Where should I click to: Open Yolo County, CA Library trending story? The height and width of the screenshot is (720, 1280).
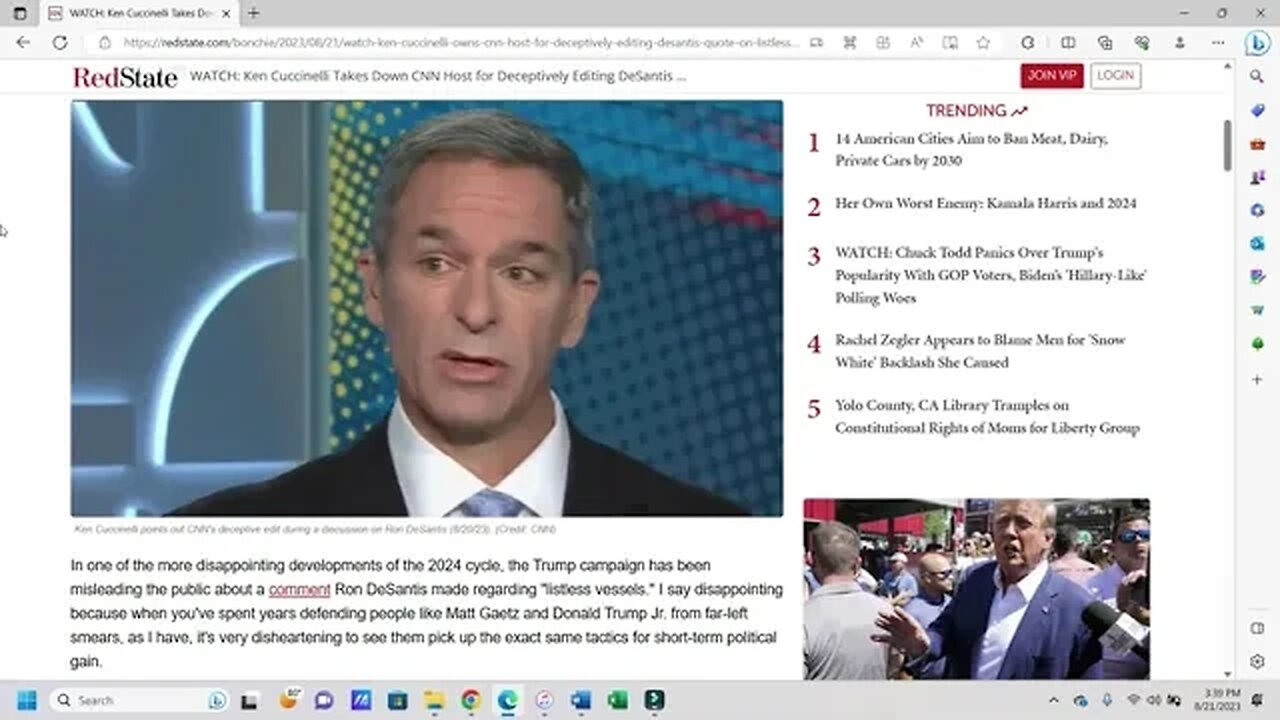point(987,417)
